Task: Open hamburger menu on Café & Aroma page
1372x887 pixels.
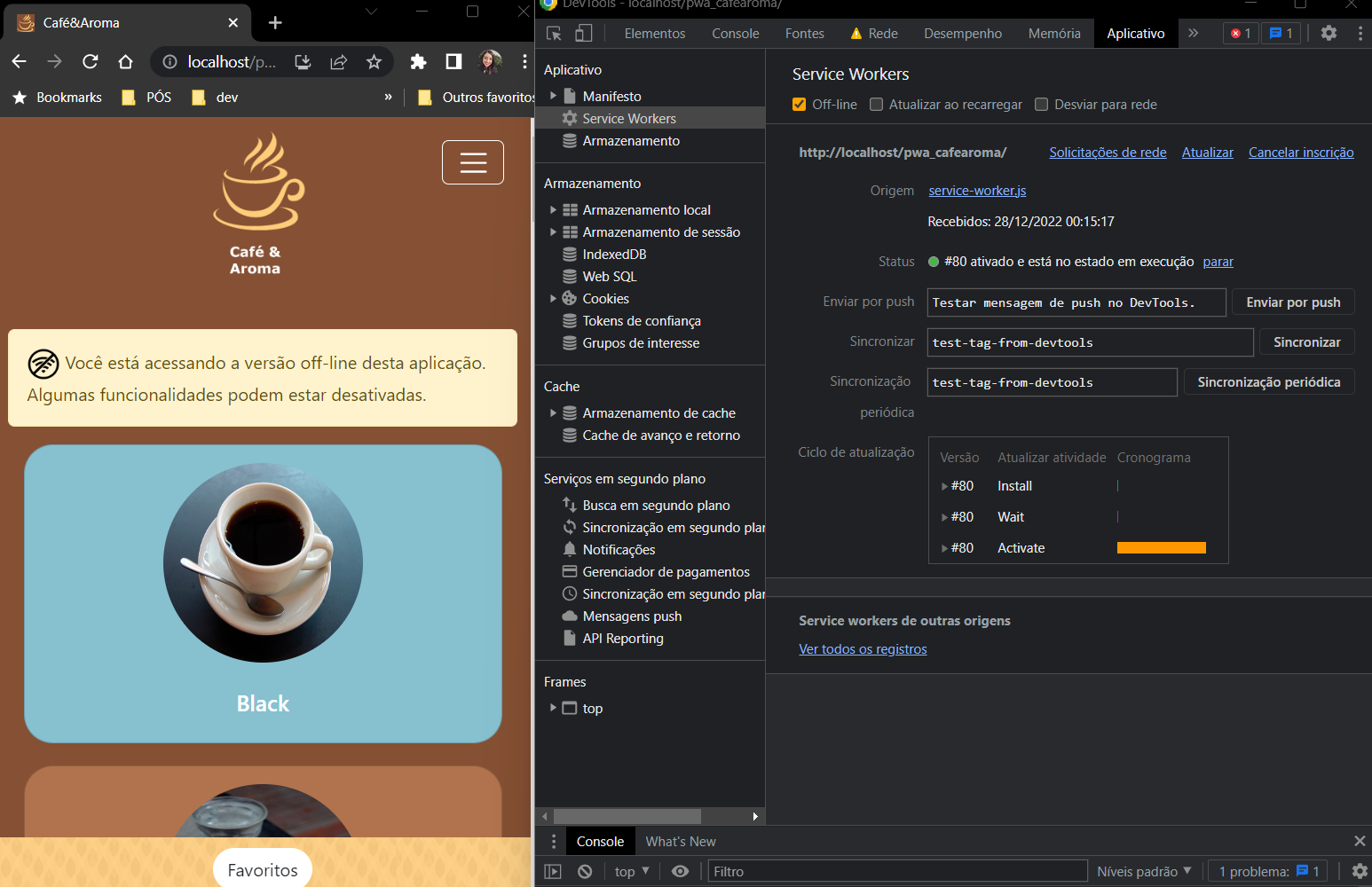Action: (x=473, y=162)
